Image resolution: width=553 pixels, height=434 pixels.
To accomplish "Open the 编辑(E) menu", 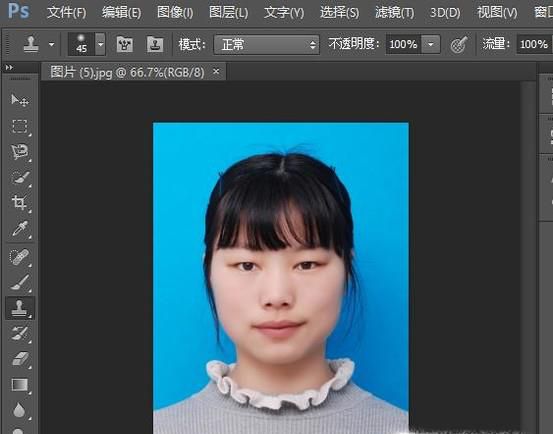I will [x=121, y=13].
